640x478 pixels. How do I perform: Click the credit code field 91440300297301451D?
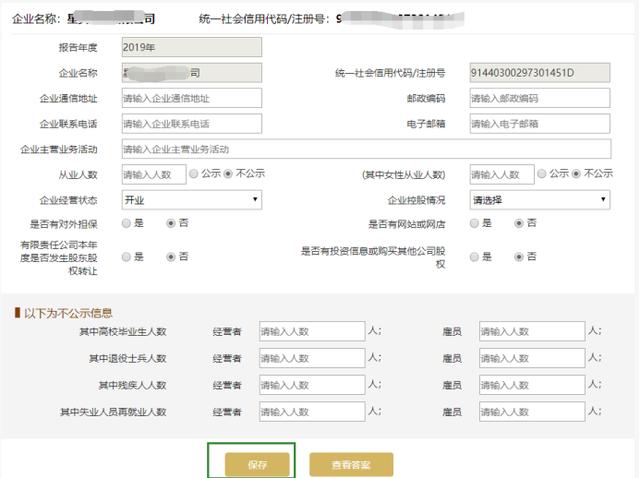coord(540,73)
